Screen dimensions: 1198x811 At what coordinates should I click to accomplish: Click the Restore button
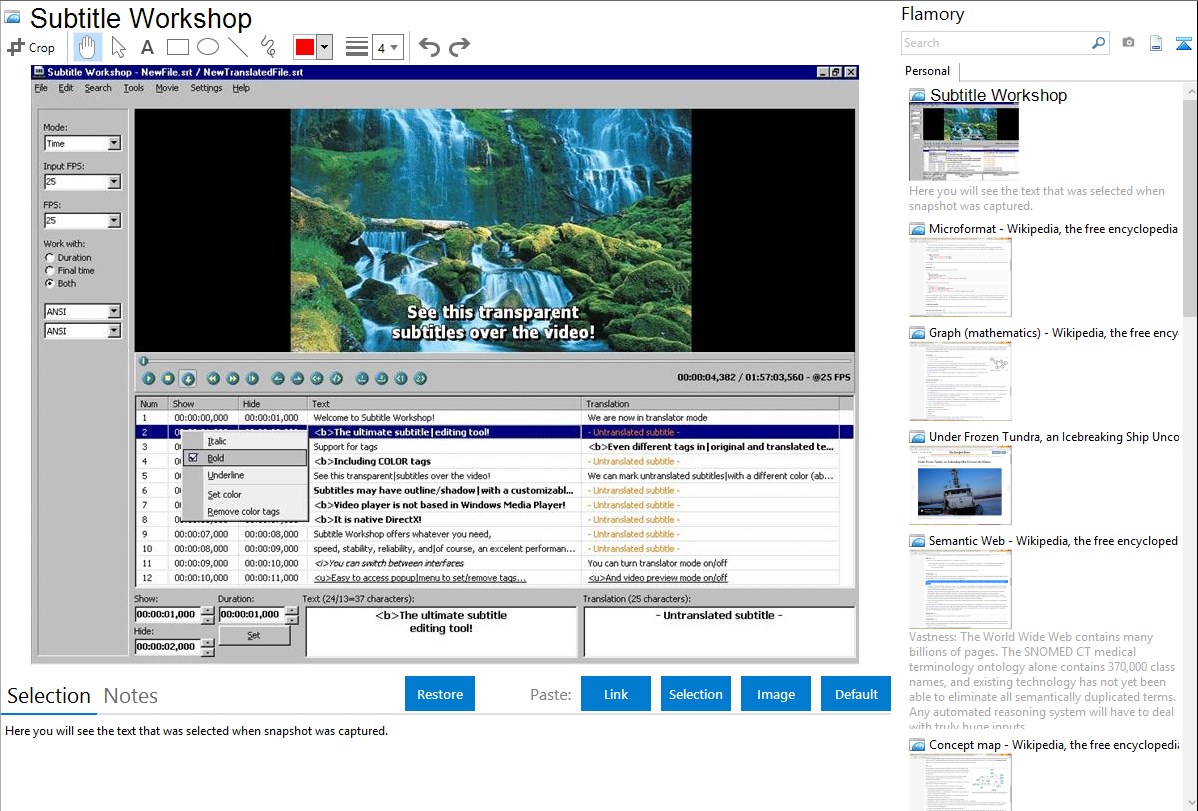440,694
